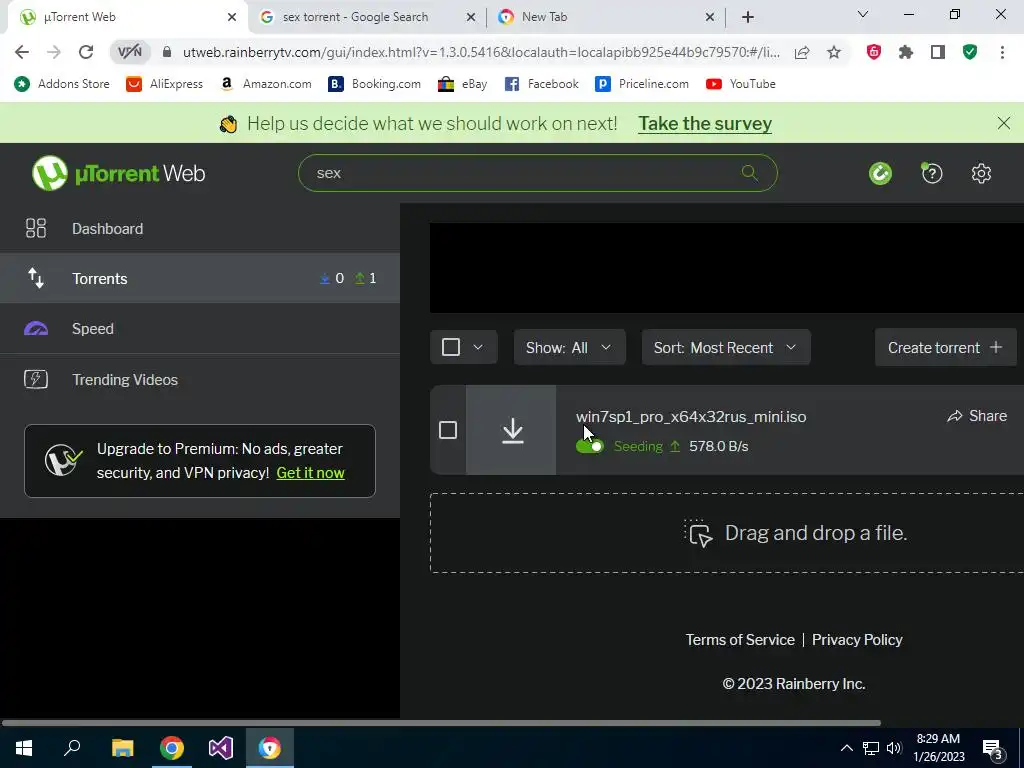Open the Sort: Most Recent dropdown
Viewport: 1024px width, 768px height.
[x=726, y=347]
